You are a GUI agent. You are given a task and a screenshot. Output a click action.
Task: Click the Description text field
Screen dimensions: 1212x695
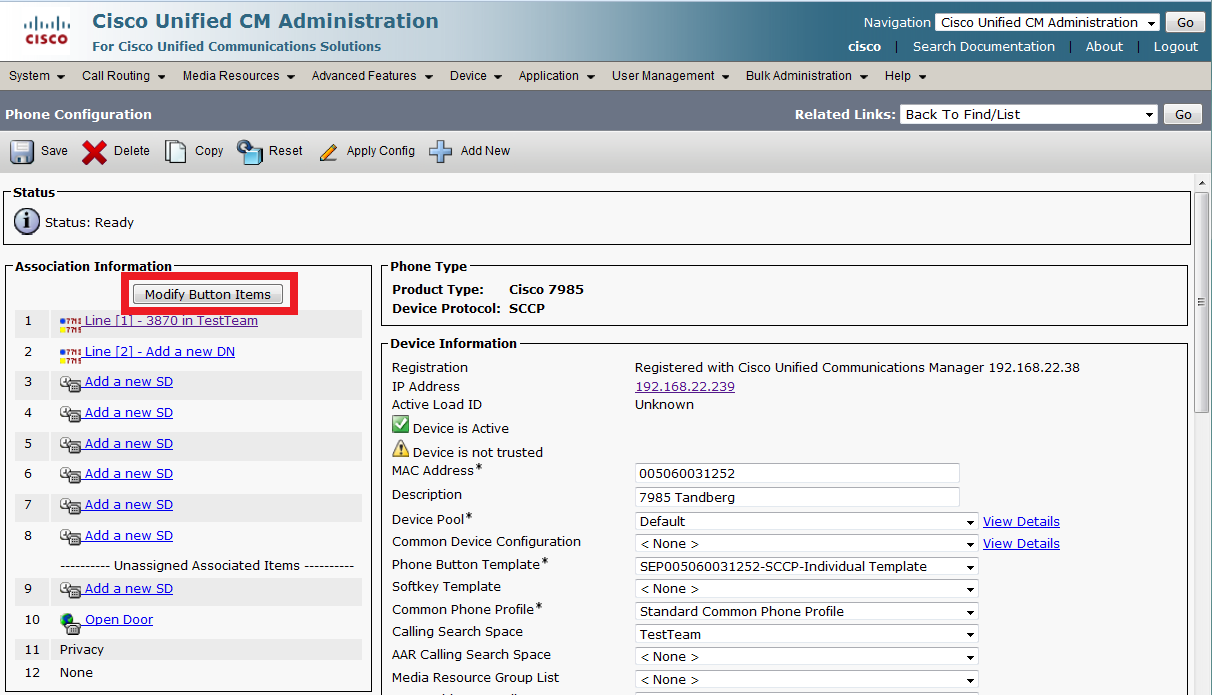(x=796, y=497)
